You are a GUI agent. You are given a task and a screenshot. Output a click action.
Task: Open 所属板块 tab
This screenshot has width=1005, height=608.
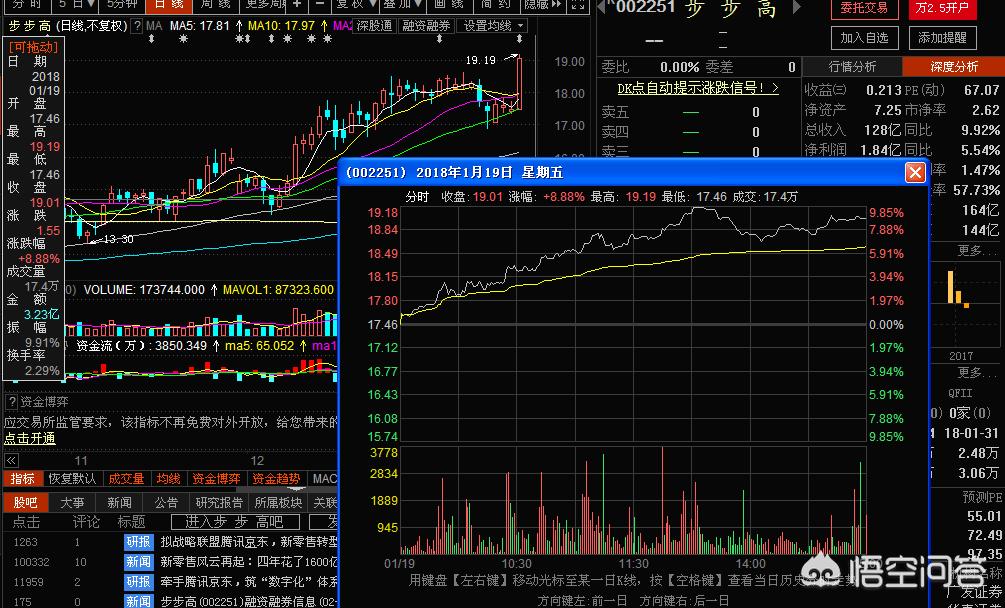click(279, 503)
